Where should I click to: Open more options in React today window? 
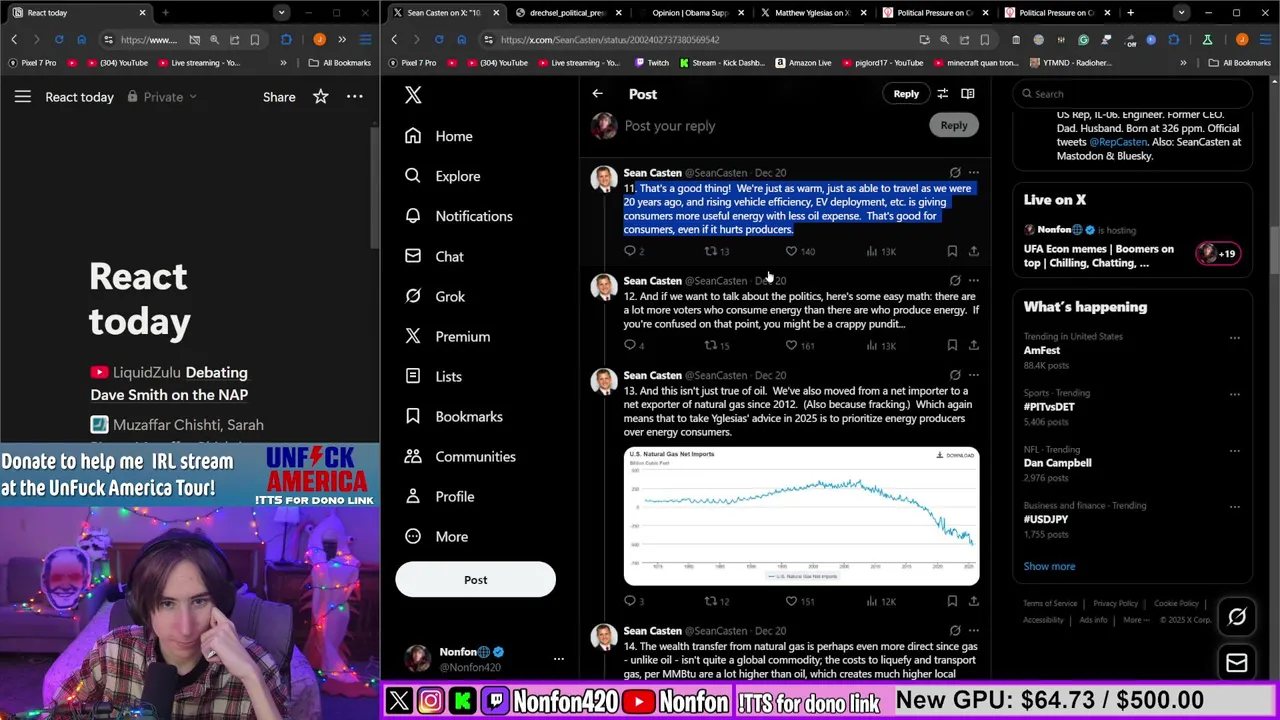pos(354,97)
